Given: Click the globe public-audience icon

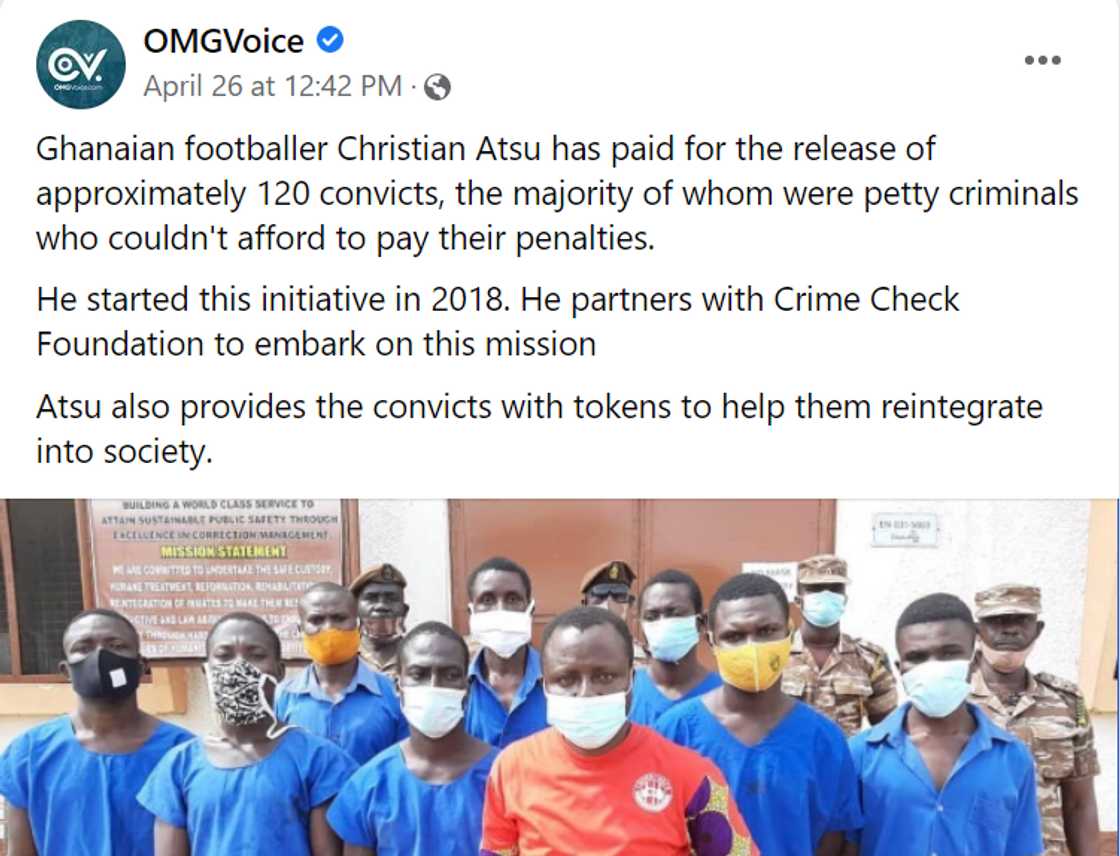Looking at the screenshot, I should point(437,87).
